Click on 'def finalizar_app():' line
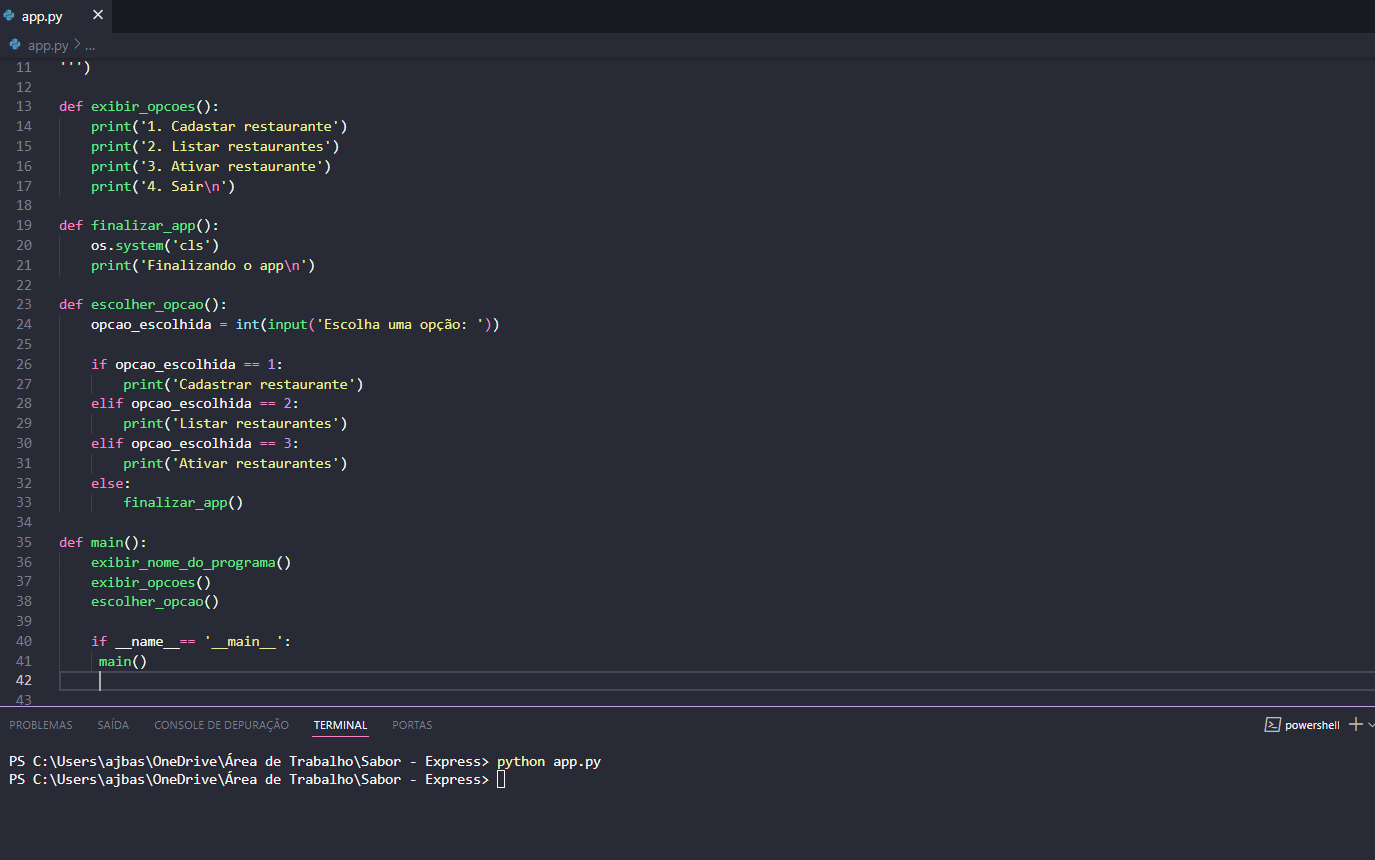 (139, 225)
